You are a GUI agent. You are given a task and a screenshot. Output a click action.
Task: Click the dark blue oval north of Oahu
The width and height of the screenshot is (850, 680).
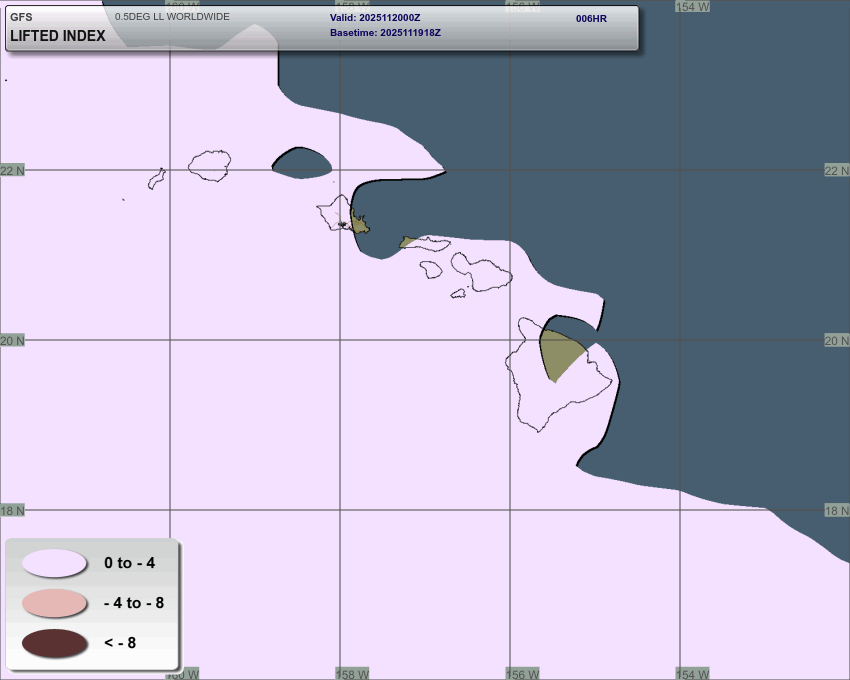pos(302,163)
